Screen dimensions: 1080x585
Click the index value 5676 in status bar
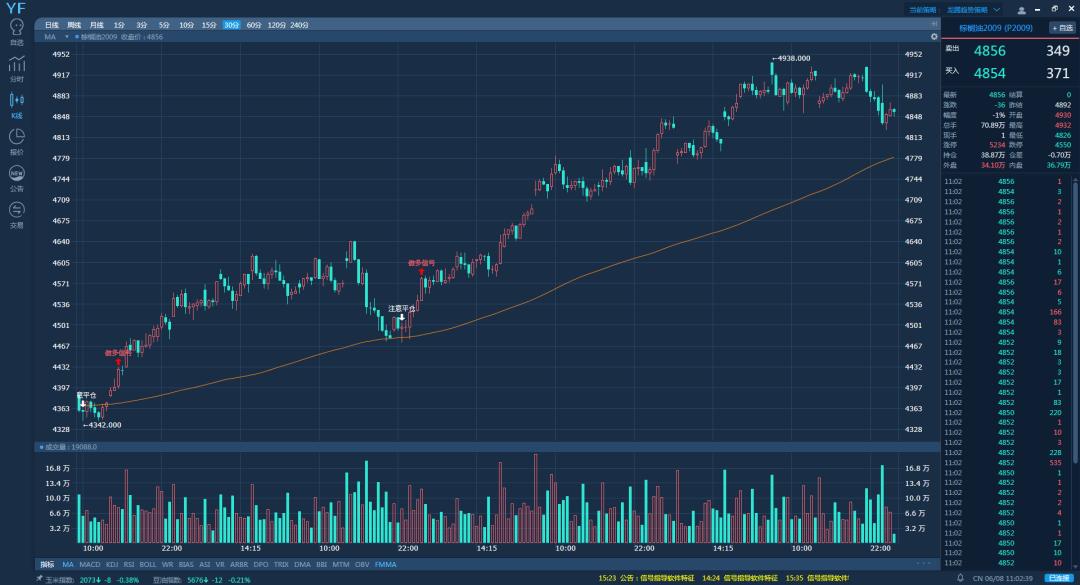tap(196, 580)
